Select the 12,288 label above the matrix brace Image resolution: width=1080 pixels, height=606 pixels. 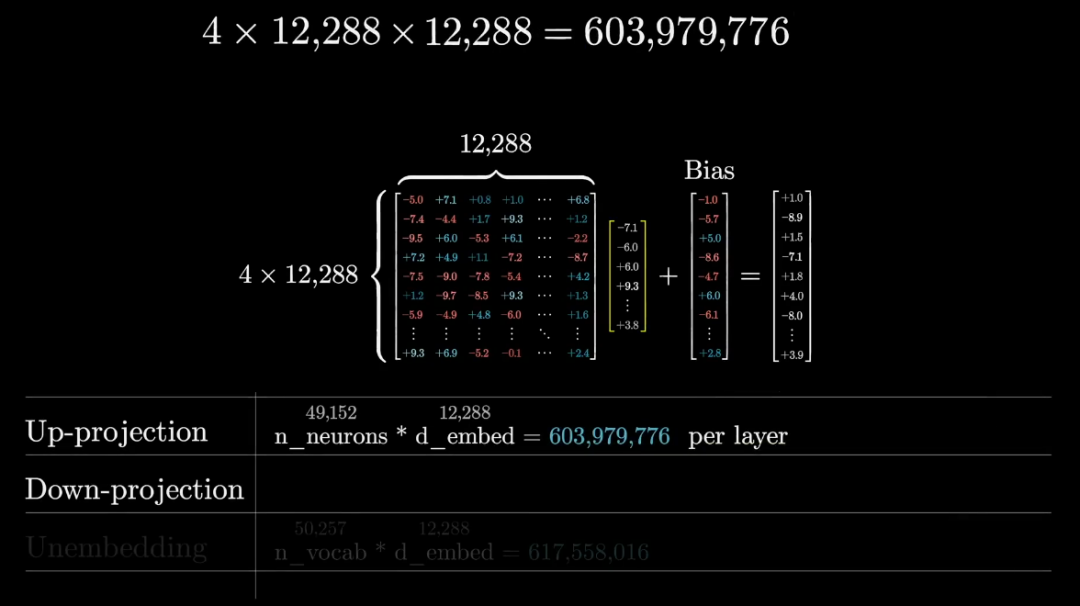coord(495,144)
